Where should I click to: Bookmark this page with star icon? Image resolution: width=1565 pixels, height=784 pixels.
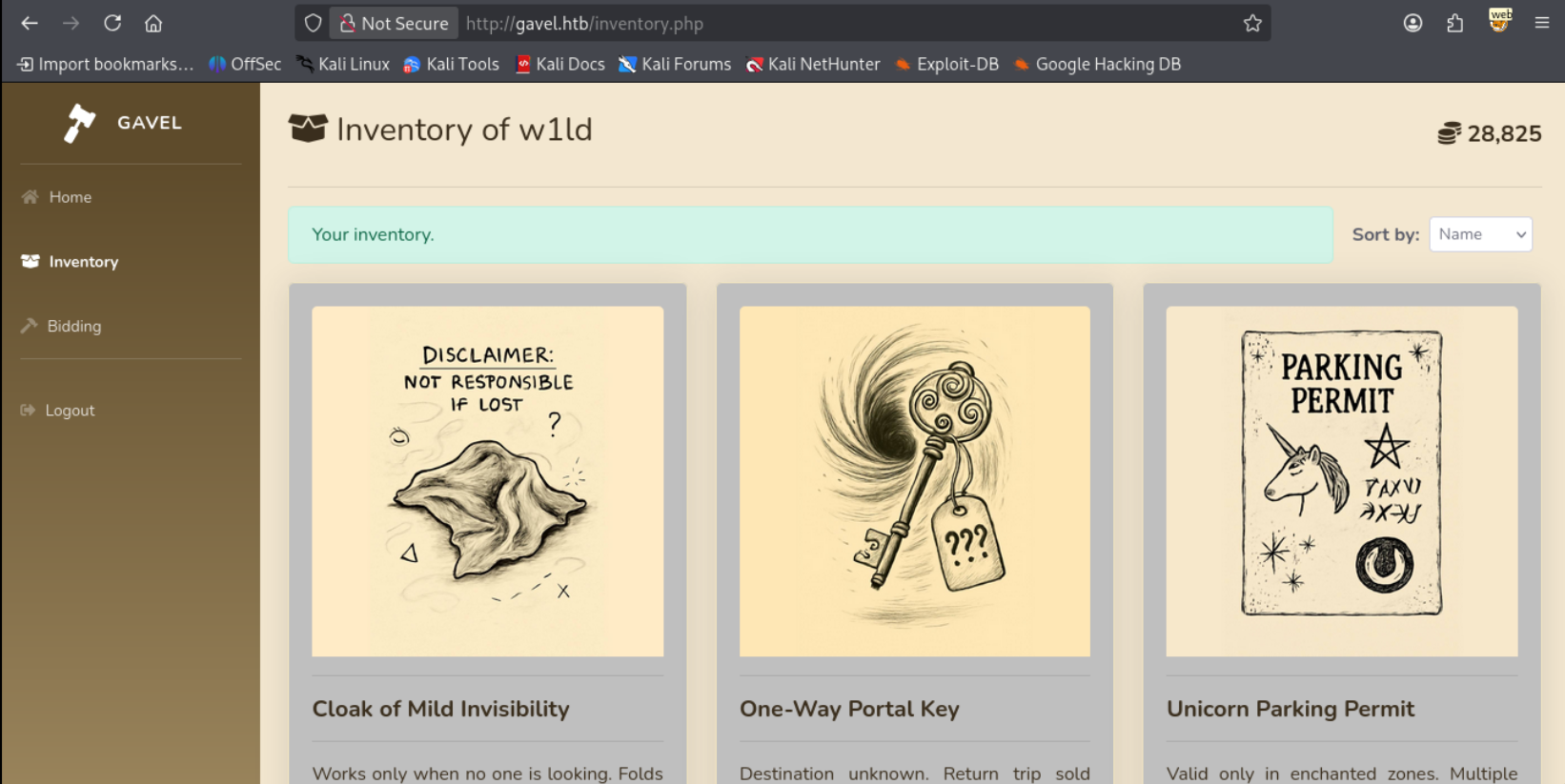point(1251,23)
